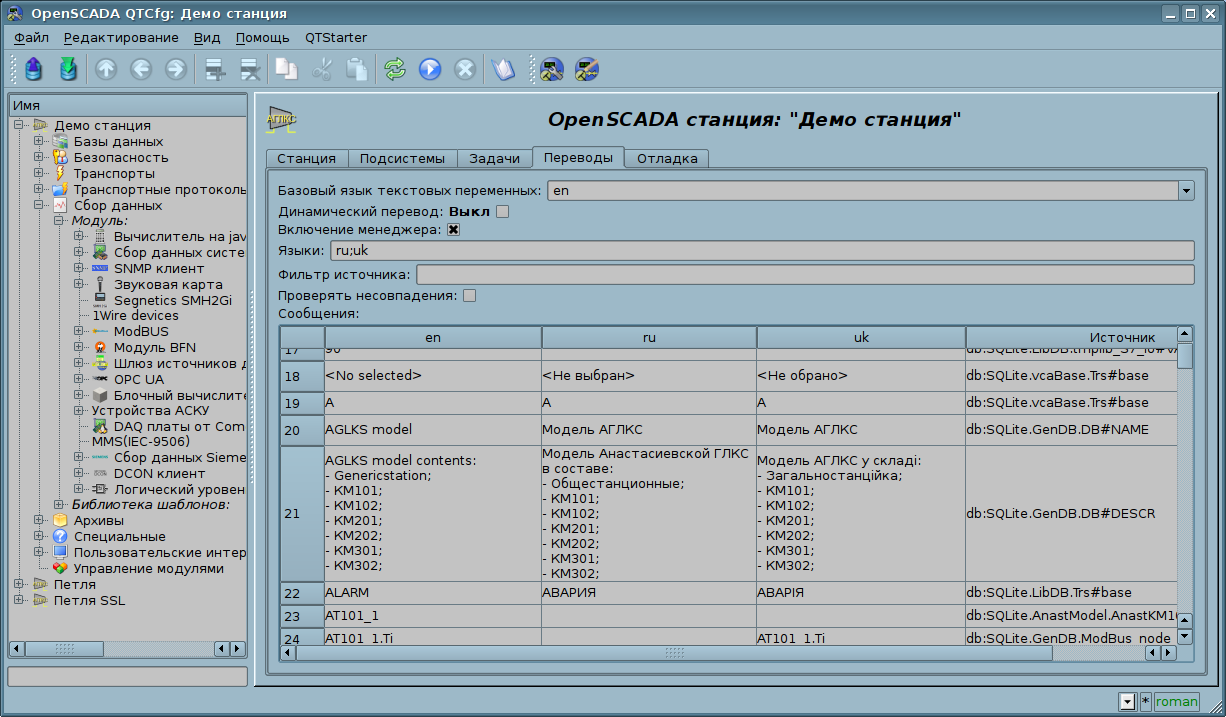Navigate back with the left arrow icon
Image resolution: width=1226 pixels, height=717 pixels.
[140, 69]
